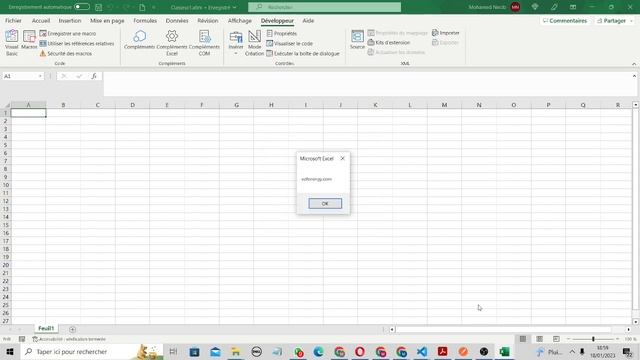The image size is (640, 360).
Task: Collapse the ribbon with the chevron
Action: tap(634, 64)
